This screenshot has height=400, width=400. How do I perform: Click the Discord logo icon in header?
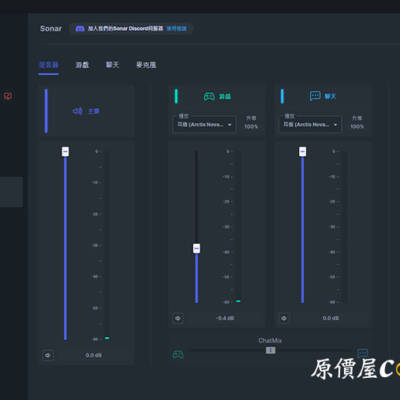tap(80, 29)
